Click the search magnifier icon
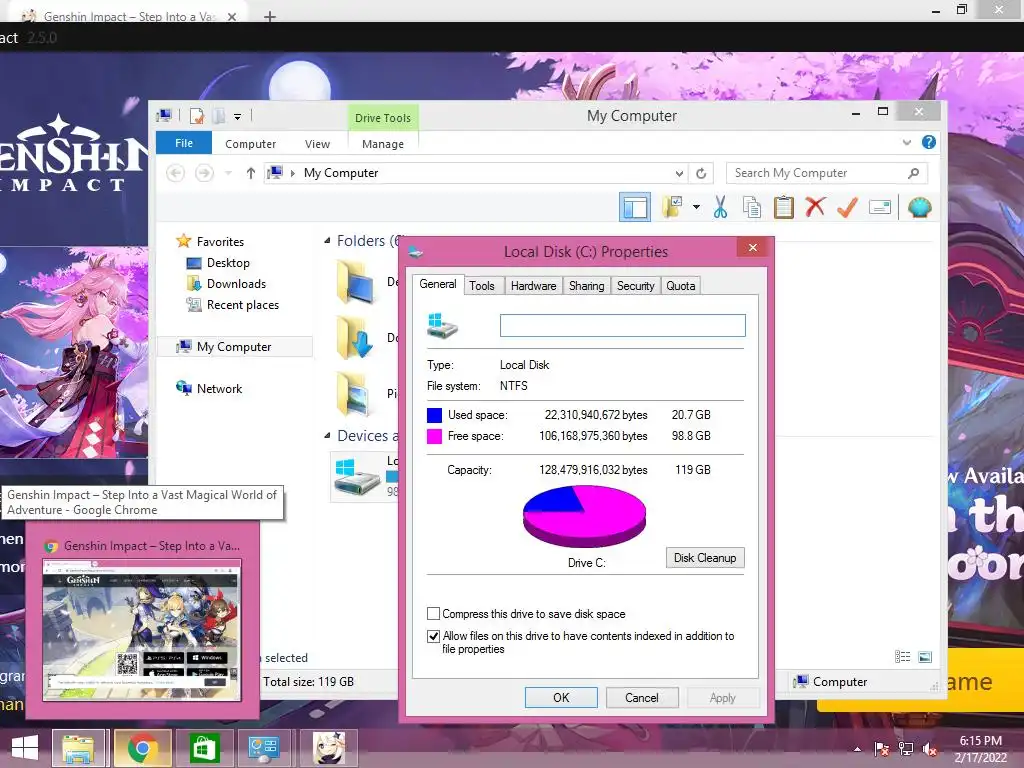 [914, 173]
